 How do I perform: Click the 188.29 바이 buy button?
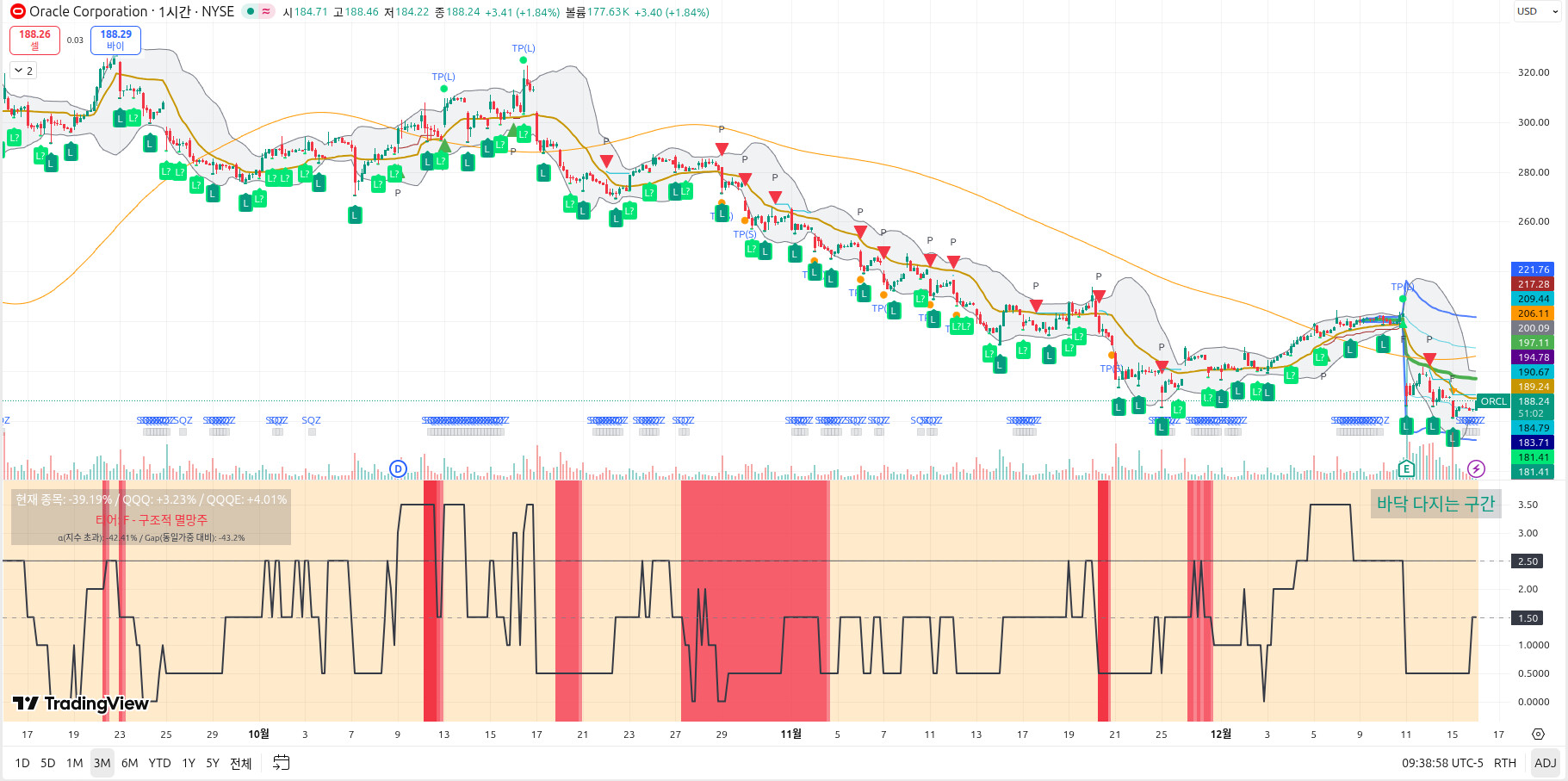pyautogui.click(x=115, y=40)
